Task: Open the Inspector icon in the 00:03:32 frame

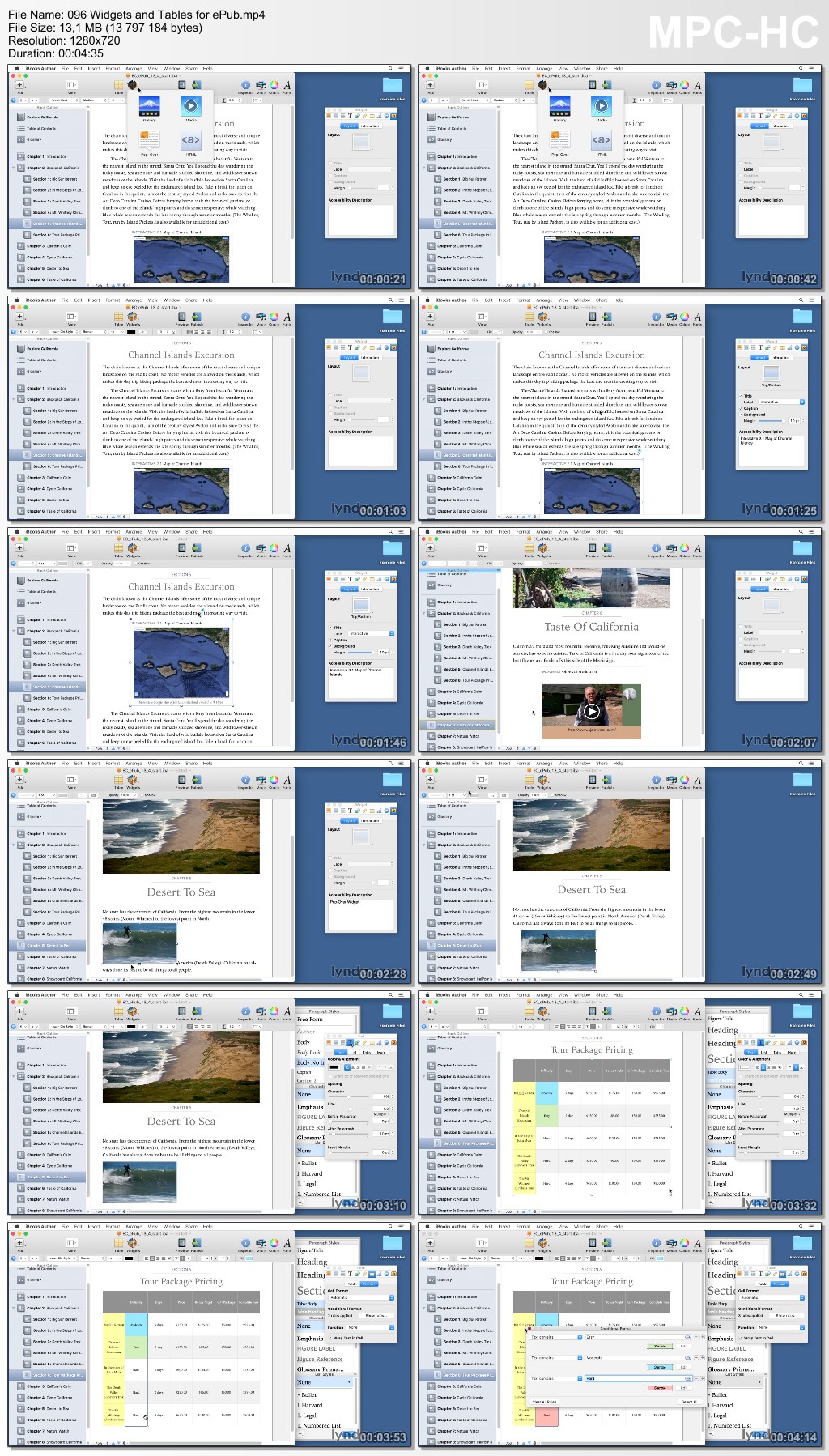Action: coord(656,1011)
